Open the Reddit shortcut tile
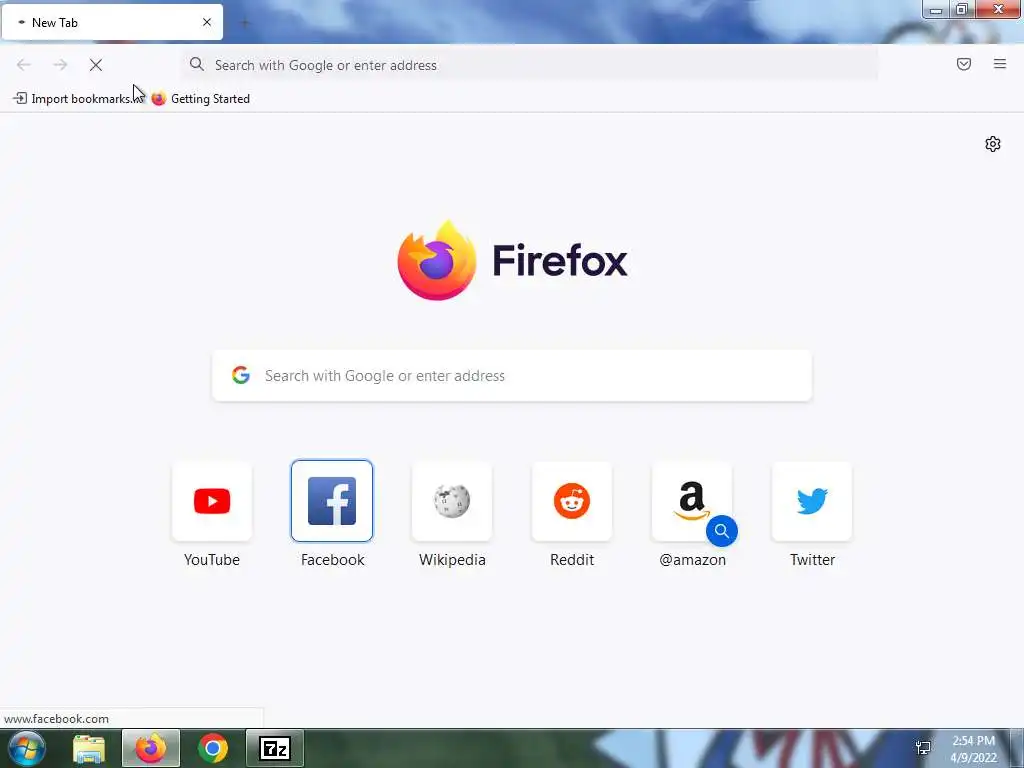The width and height of the screenshot is (1024, 768). click(x=572, y=501)
